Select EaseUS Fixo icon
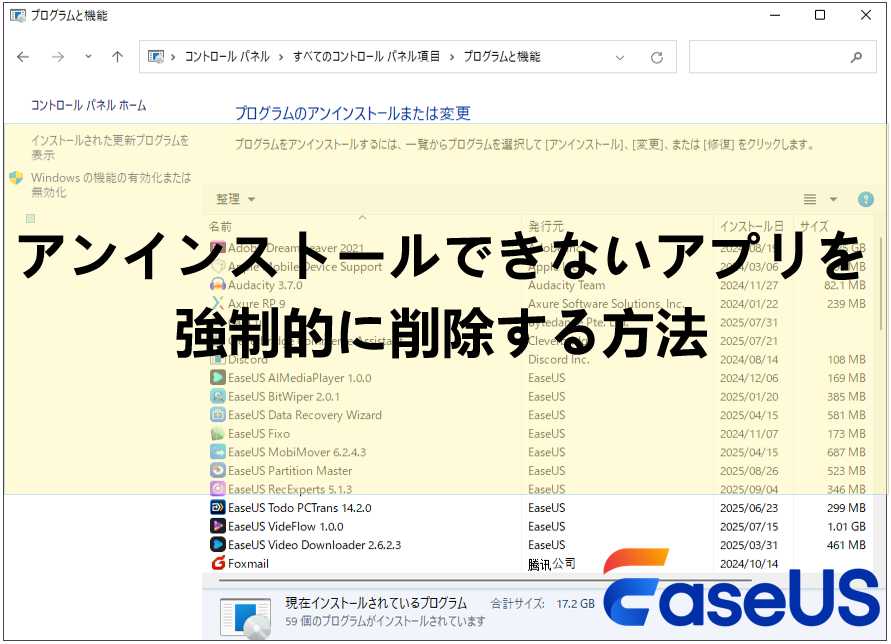Viewport: 891px width, 644px height. (x=218, y=433)
